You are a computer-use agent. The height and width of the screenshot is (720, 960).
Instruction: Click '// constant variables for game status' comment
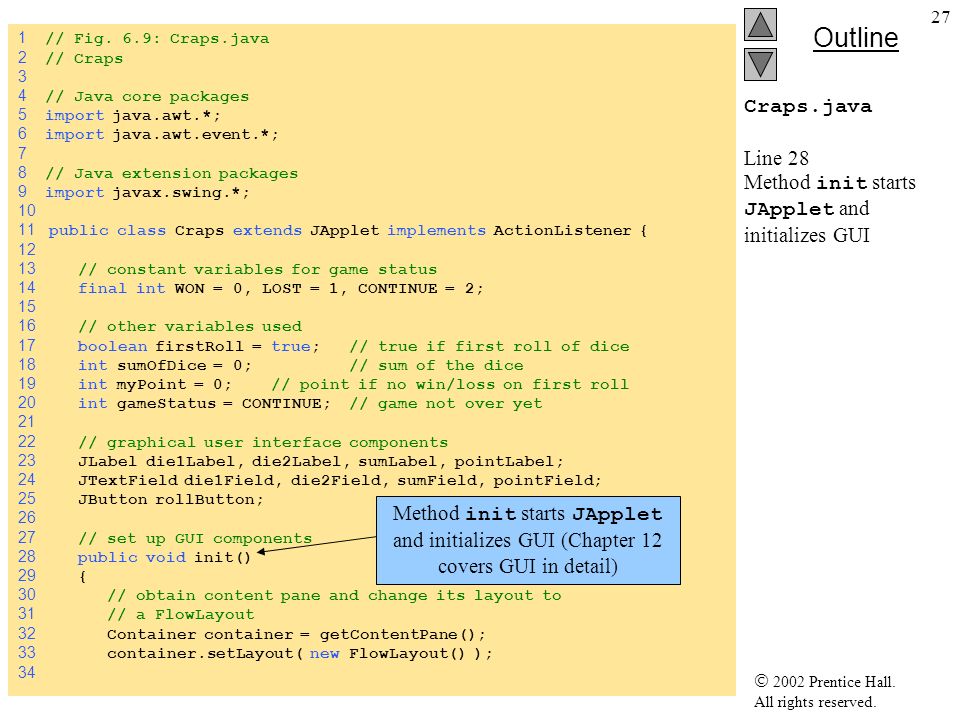[257, 269]
